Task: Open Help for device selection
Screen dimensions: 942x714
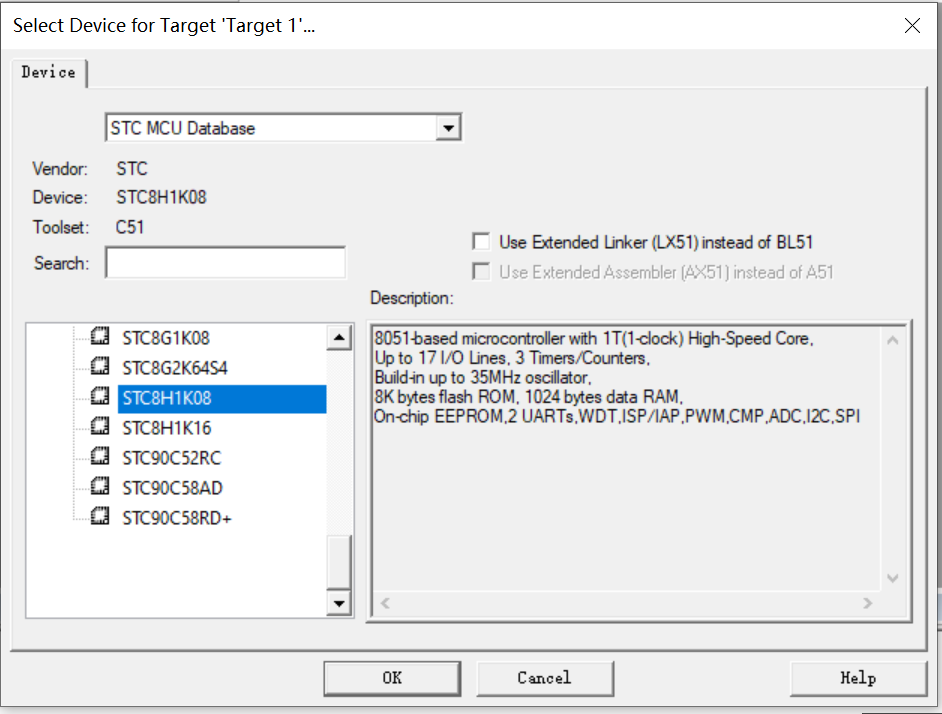Action: click(x=858, y=679)
